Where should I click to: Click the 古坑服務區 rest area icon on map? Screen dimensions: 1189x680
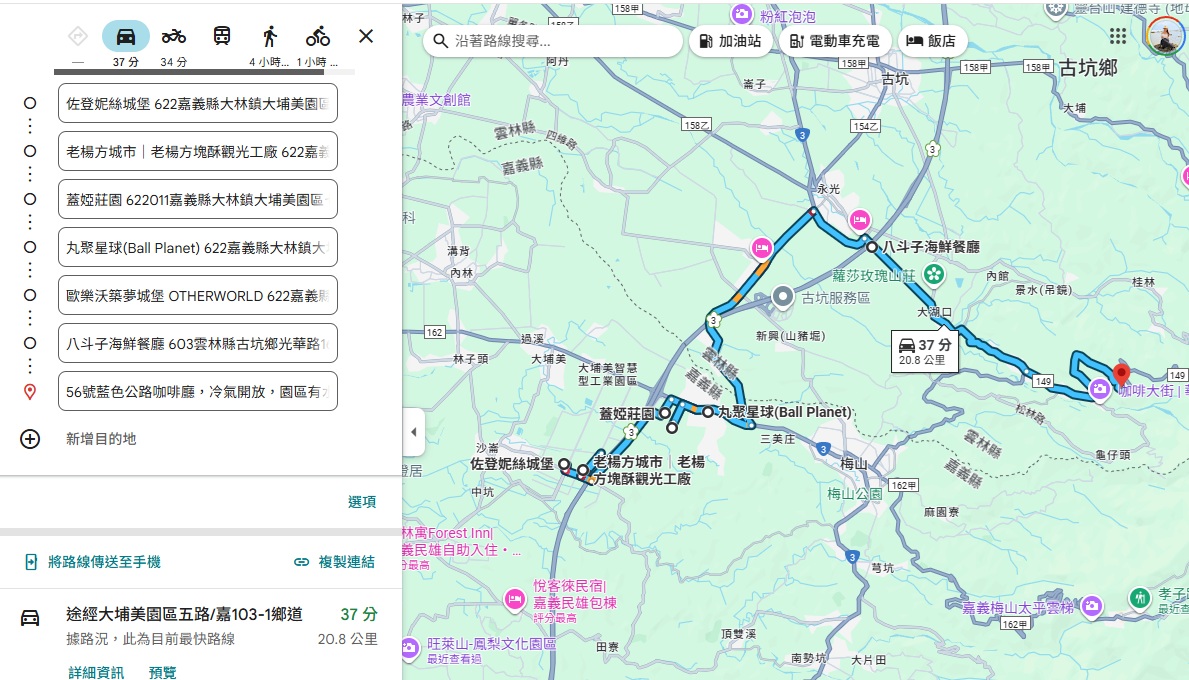pos(784,296)
